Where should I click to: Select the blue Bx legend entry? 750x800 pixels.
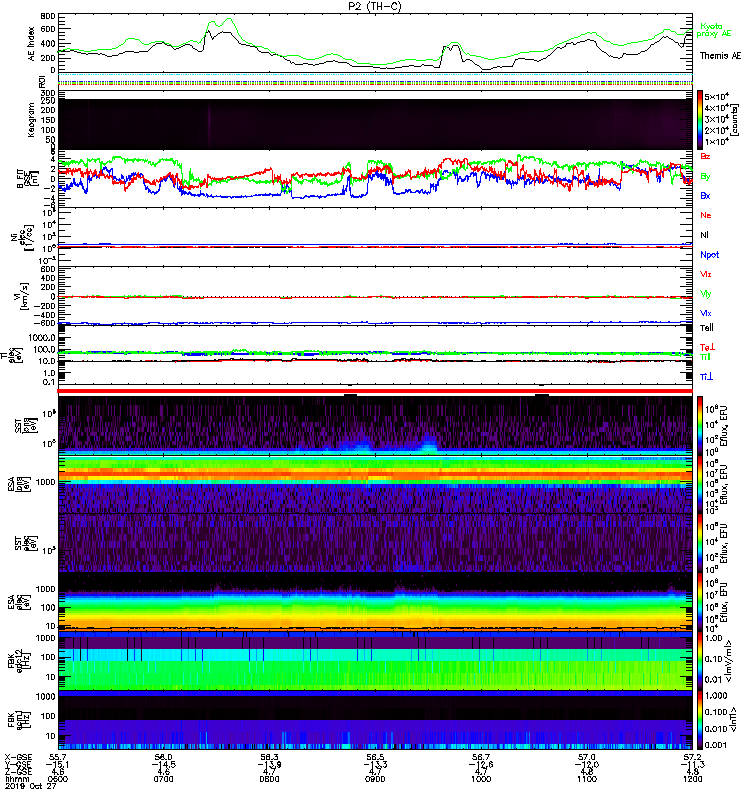705,195
